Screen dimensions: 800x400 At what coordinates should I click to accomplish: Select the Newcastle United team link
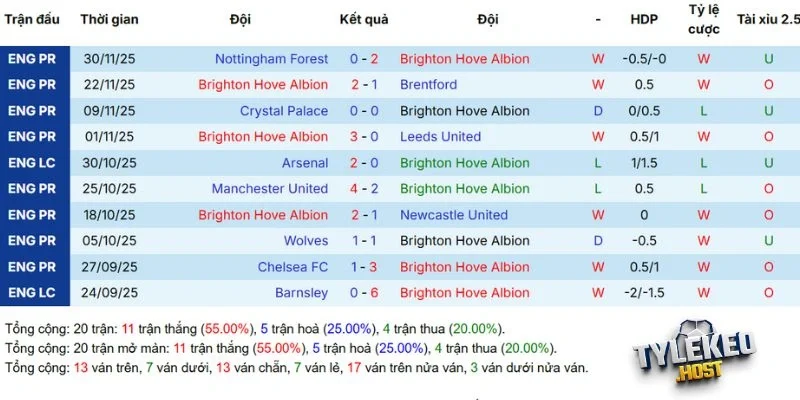pyautogui.click(x=454, y=215)
